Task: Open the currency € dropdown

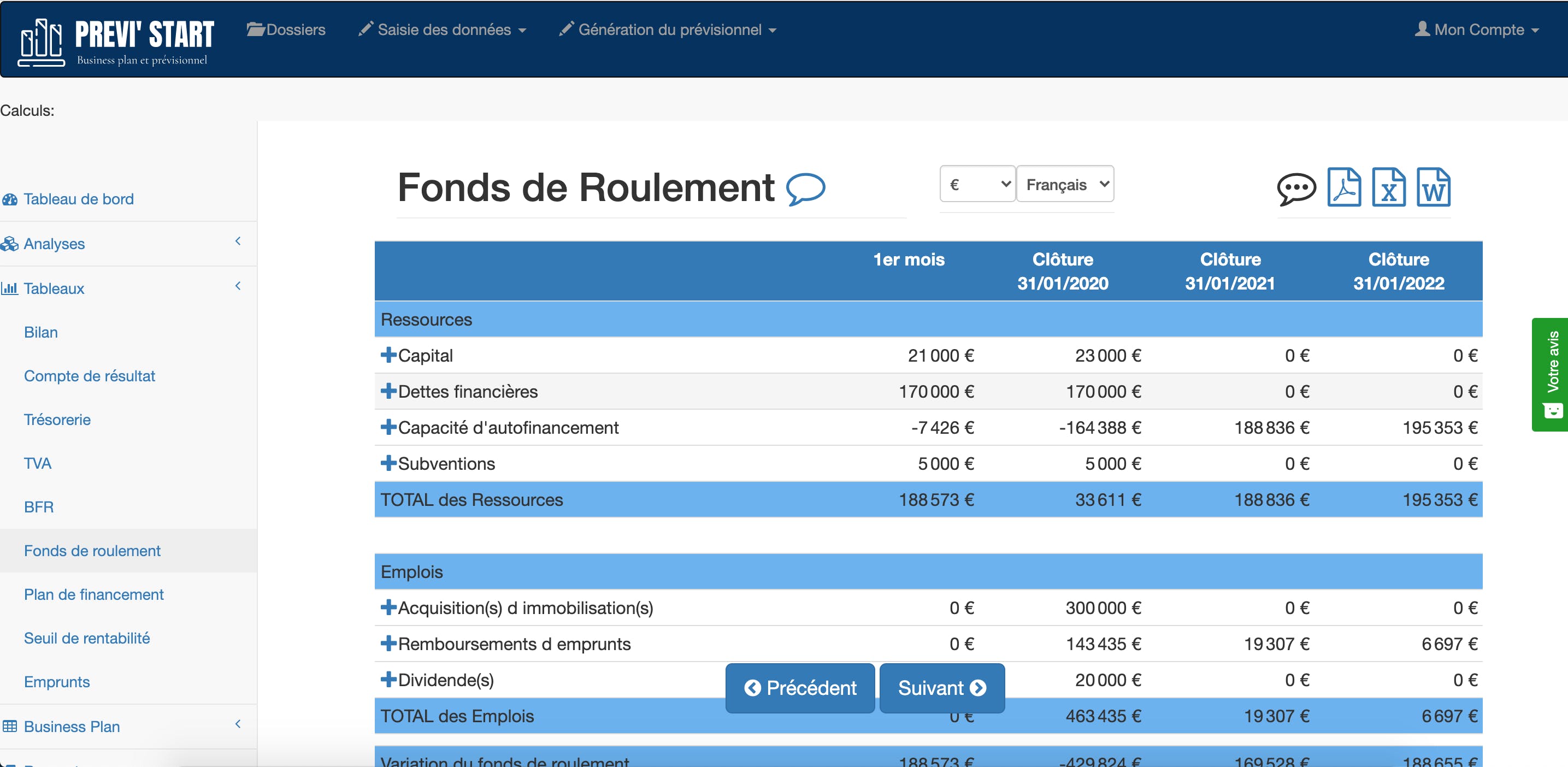Action: [x=977, y=184]
